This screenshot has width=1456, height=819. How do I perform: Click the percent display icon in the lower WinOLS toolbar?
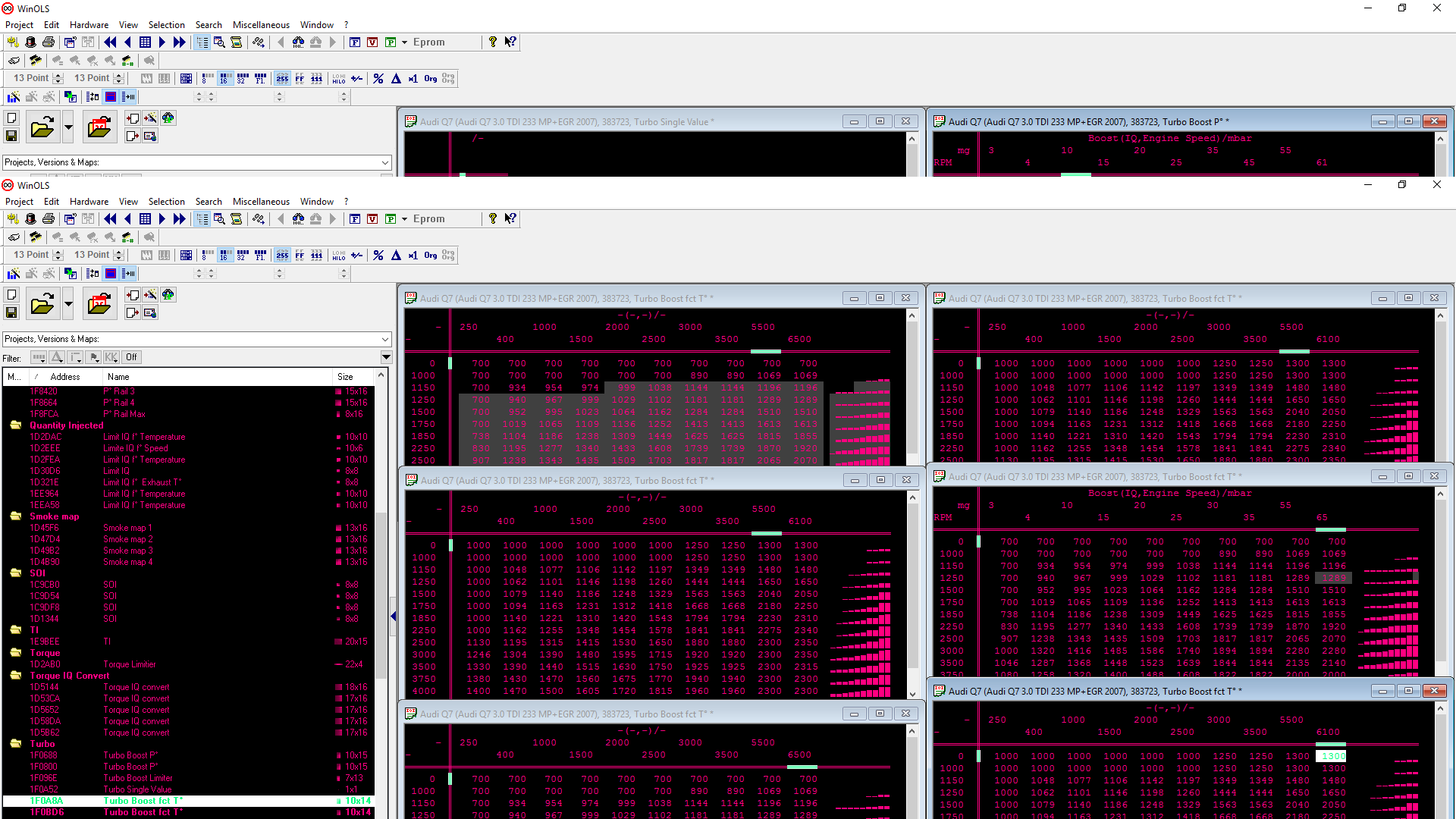(x=378, y=256)
